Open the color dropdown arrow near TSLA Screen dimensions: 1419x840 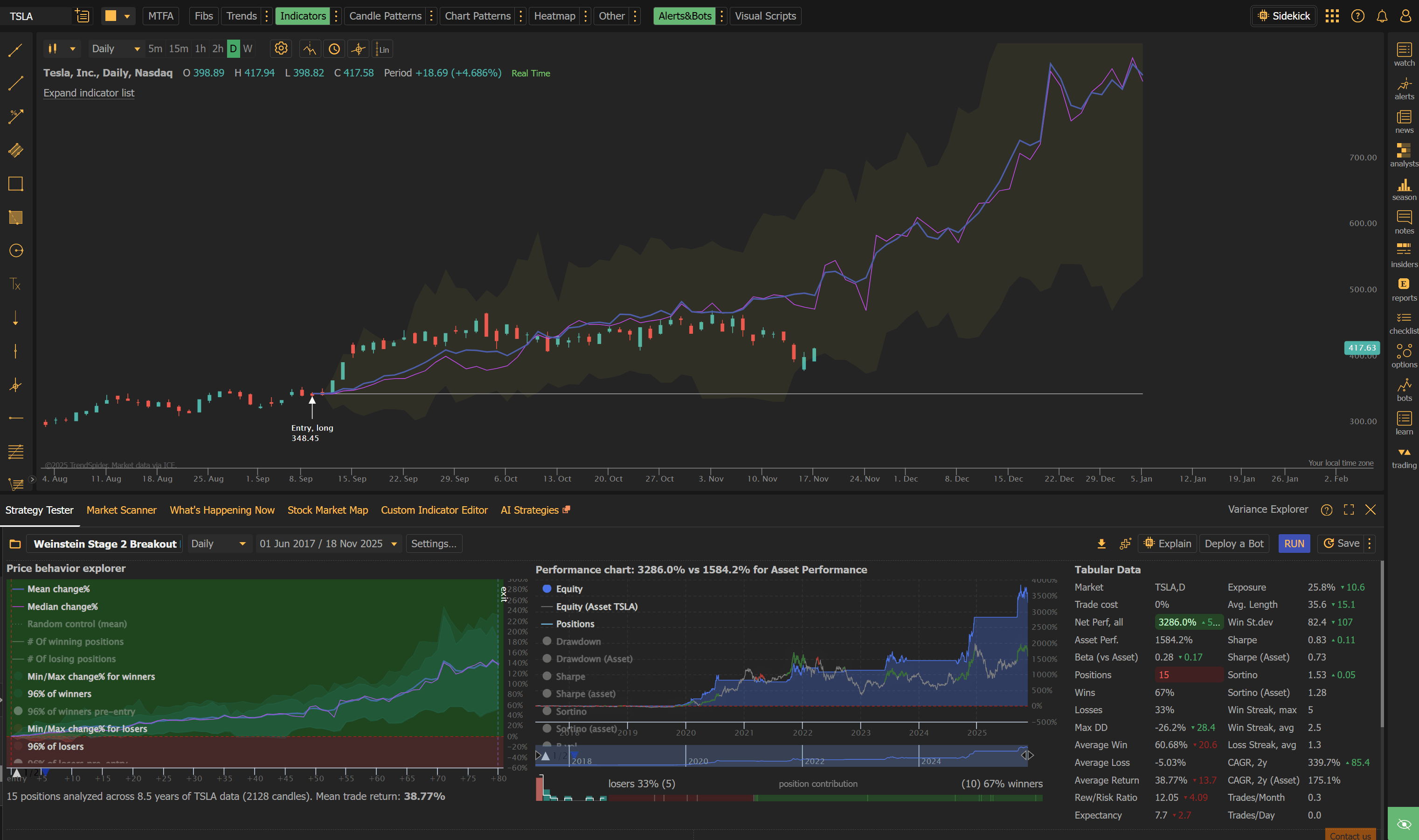(x=127, y=16)
